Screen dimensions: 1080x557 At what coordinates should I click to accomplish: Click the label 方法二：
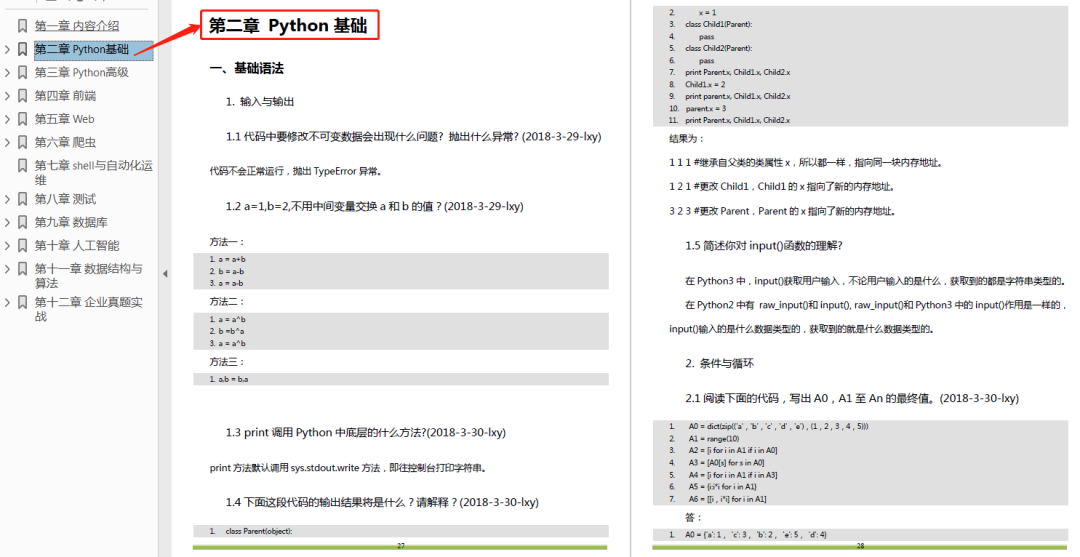(227, 302)
